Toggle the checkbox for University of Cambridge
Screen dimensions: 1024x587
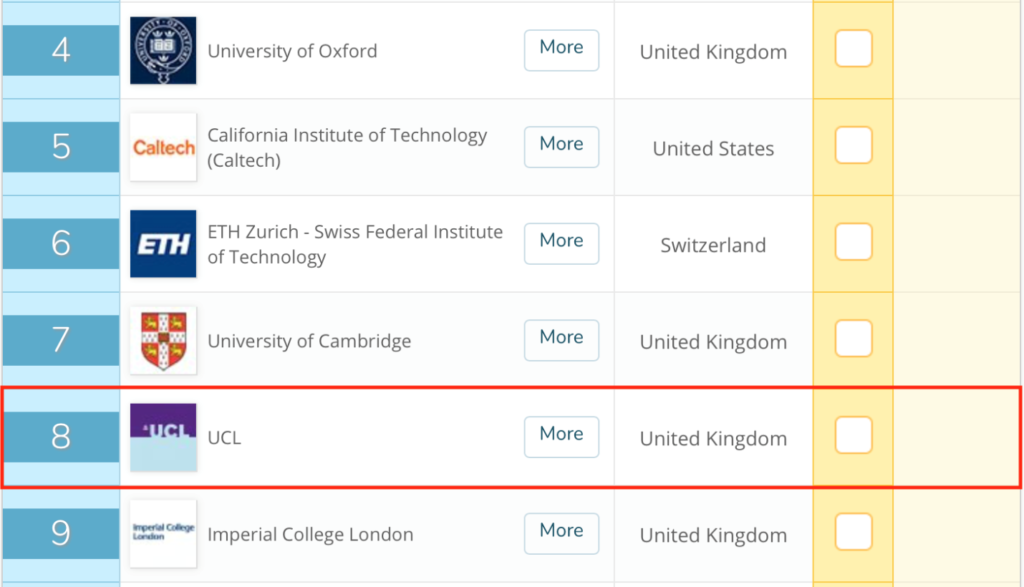(854, 338)
